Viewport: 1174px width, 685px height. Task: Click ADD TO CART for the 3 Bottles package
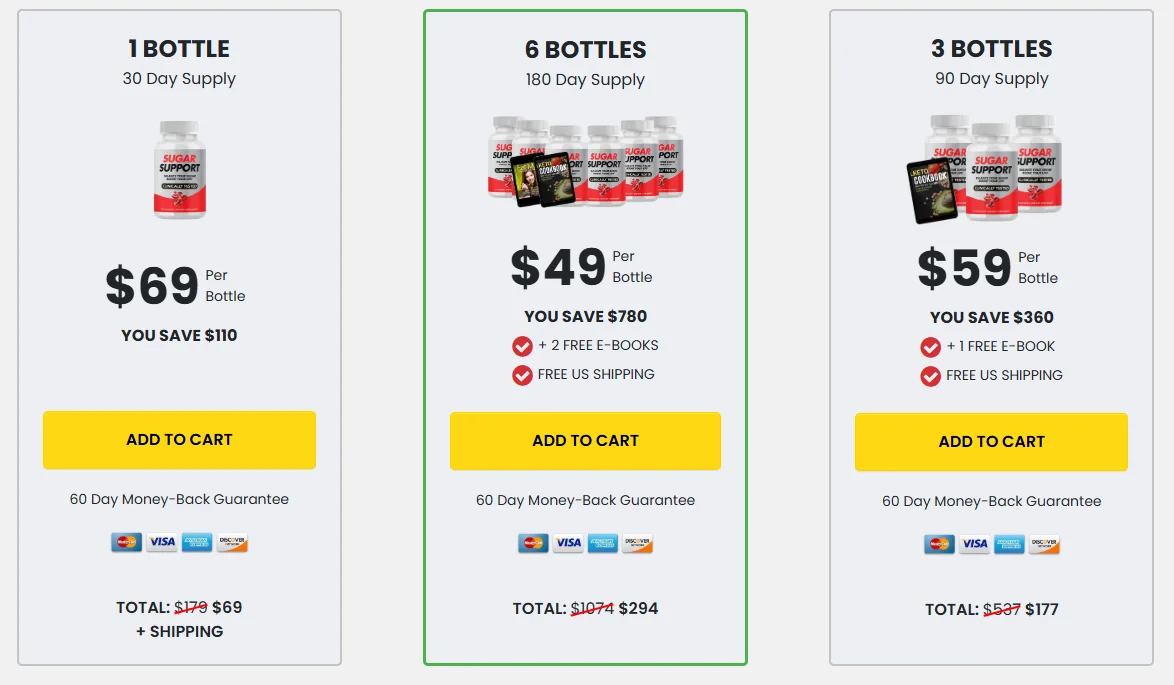pos(991,441)
